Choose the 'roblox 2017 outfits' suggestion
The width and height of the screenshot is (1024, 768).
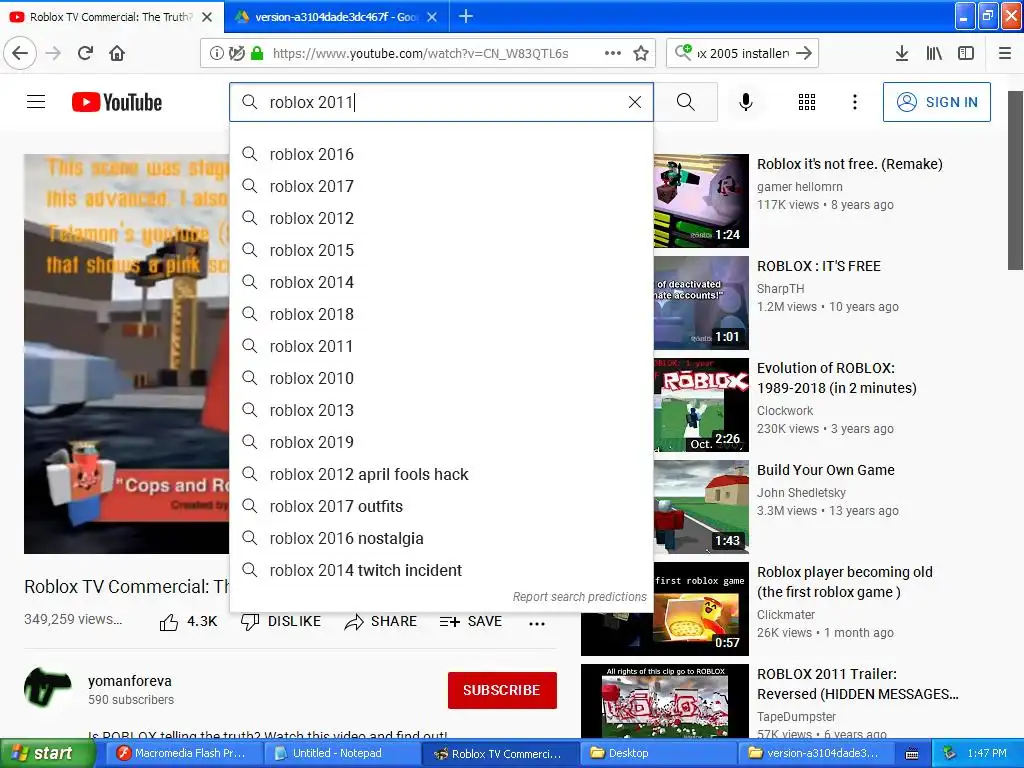coord(441,506)
